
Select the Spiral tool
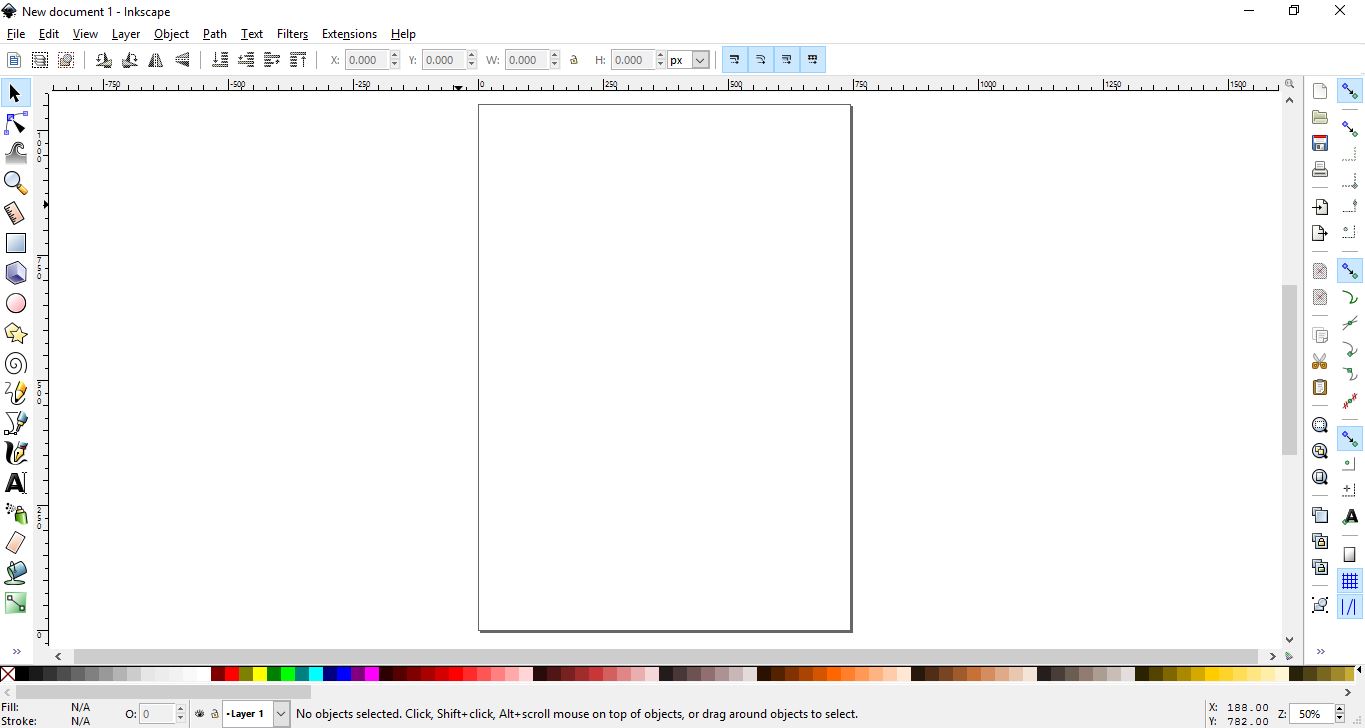coord(16,362)
